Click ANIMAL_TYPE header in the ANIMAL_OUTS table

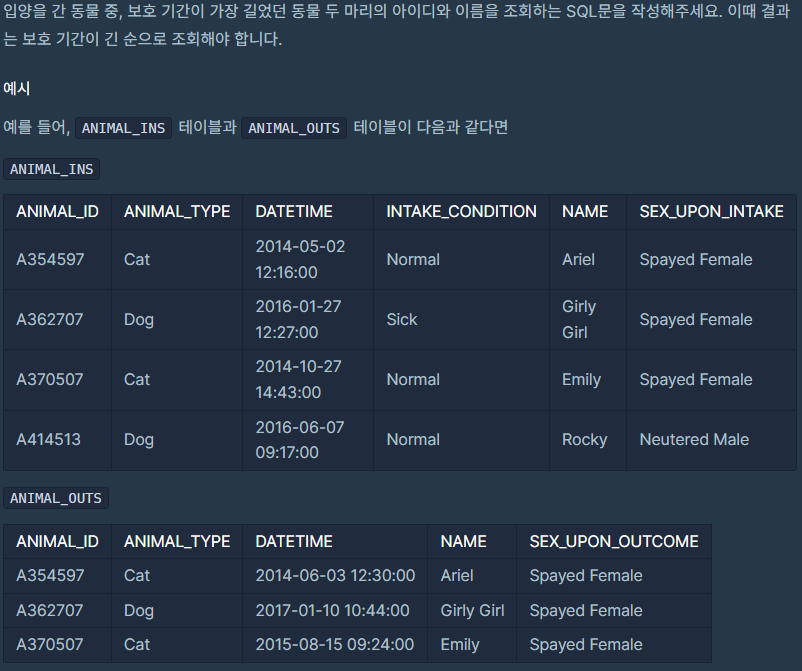pyautogui.click(x=177, y=541)
